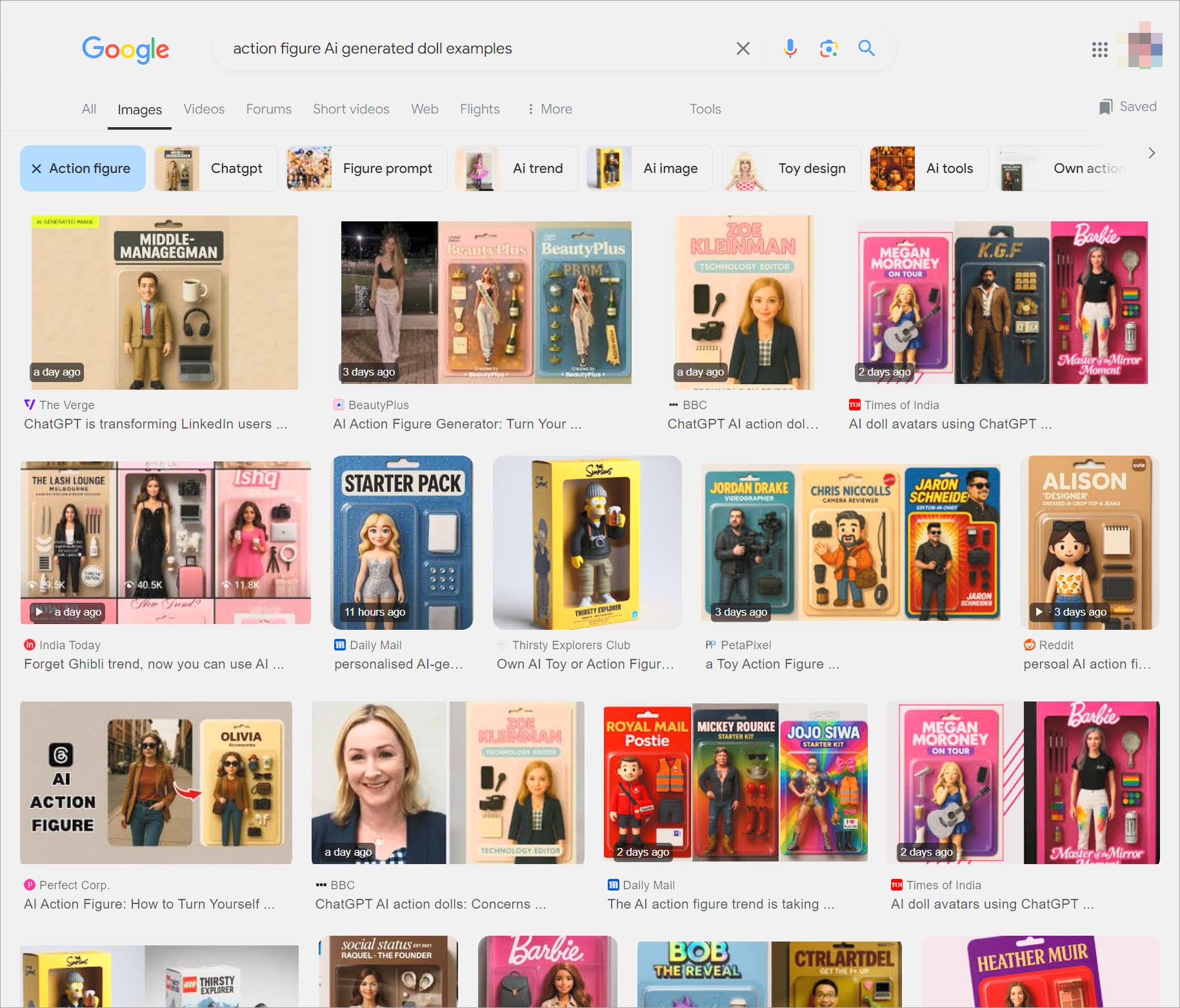Image resolution: width=1180 pixels, height=1008 pixels.
Task: Open the Forums tab
Action: click(268, 109)
